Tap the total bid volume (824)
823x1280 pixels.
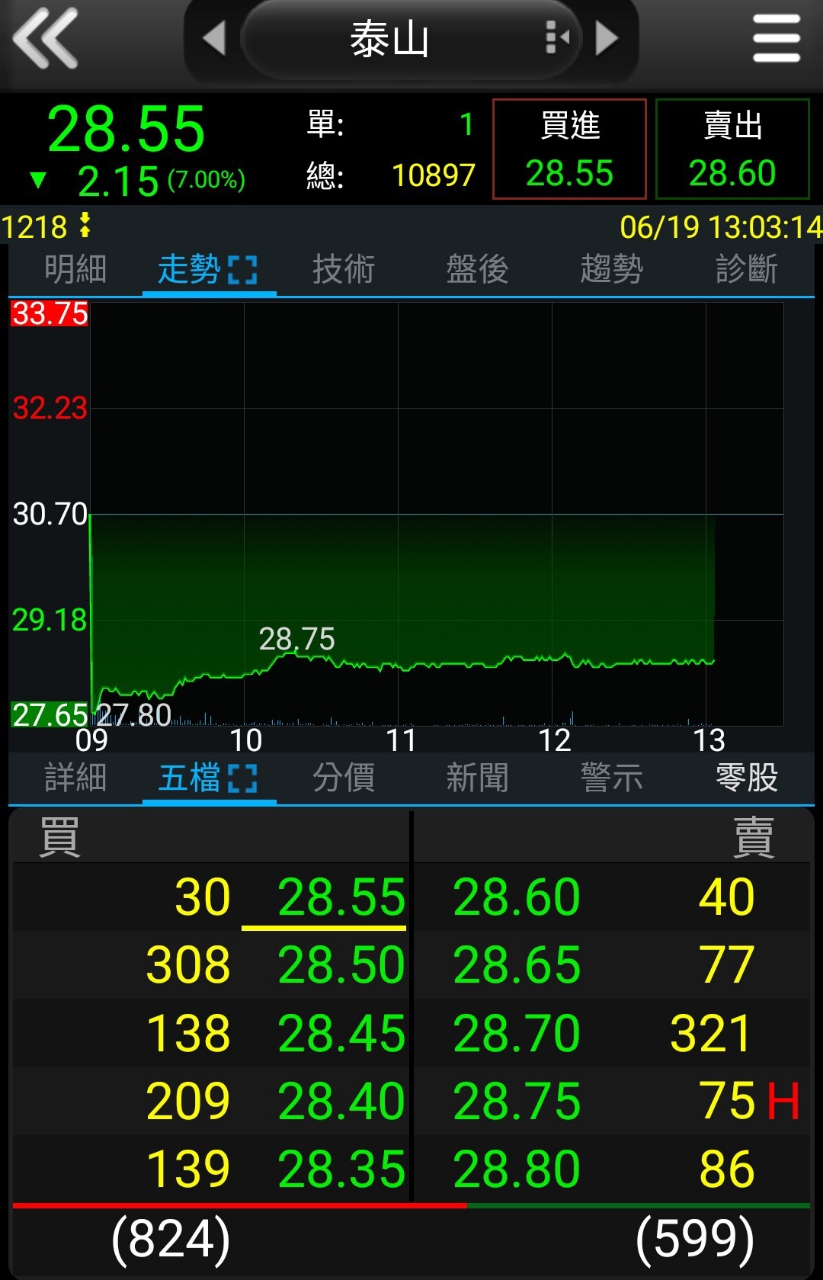point(171,1240)
